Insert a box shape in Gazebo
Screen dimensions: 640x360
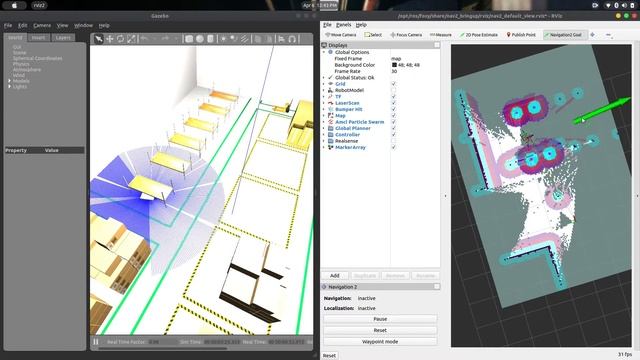pos(189,39)
